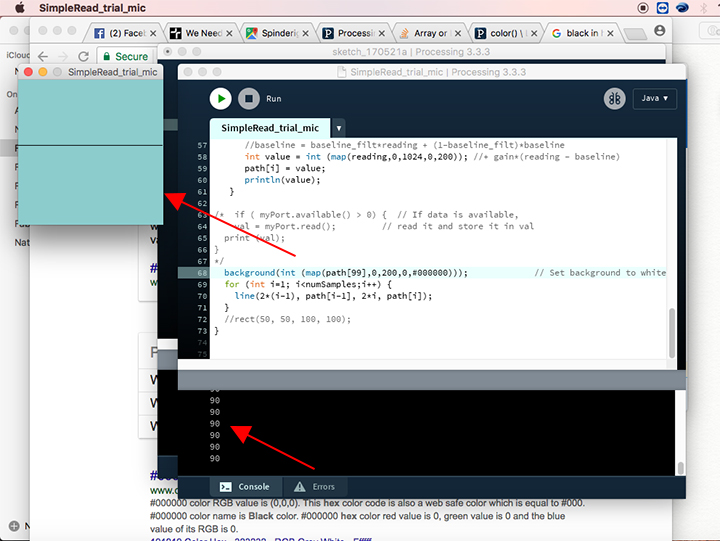Click the sketch output canvas window
Viewport: 720px width, 541px height.
[90, 152]
